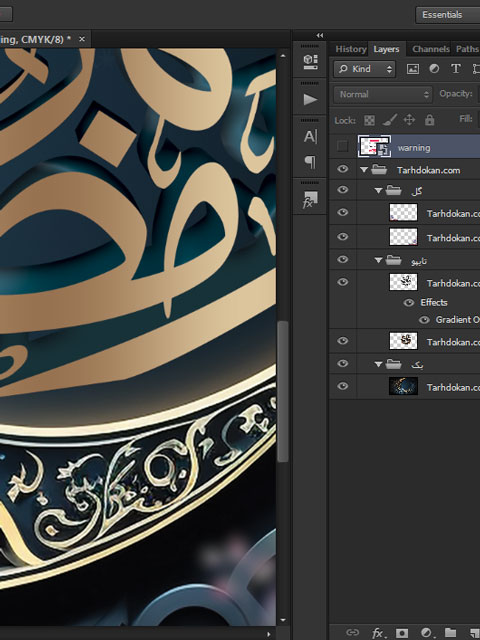Screen dimensions: 480x640
Task: Open the Kind filter dropdown
Action: (x=365, y=69)
